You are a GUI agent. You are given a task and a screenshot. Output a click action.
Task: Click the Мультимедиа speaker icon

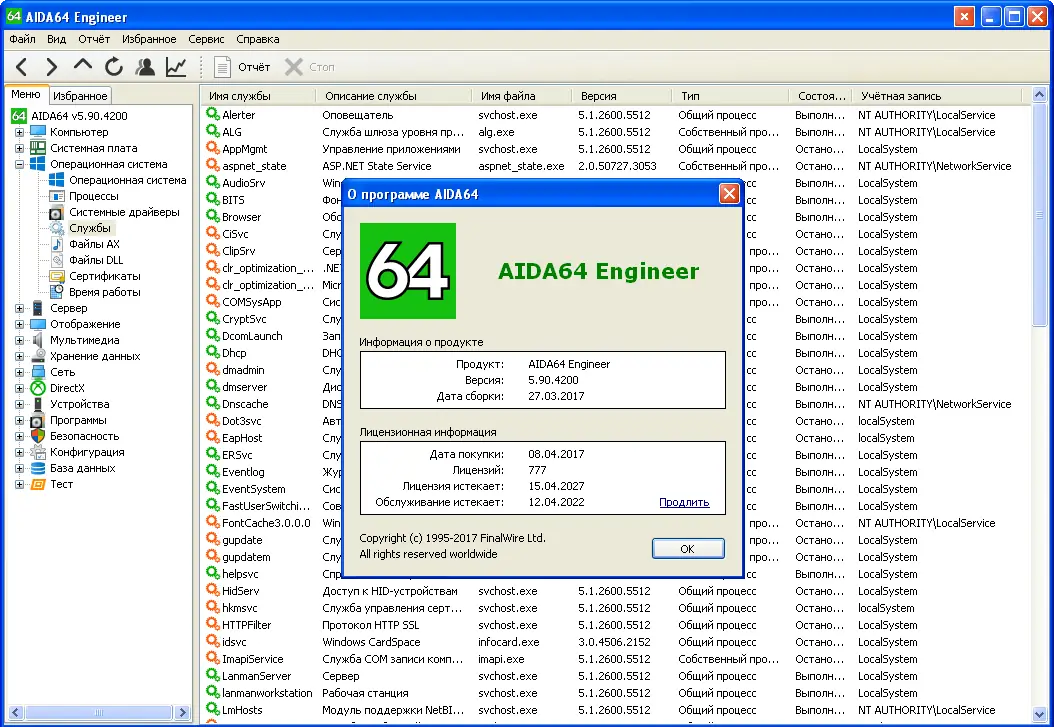click(38, 340)
